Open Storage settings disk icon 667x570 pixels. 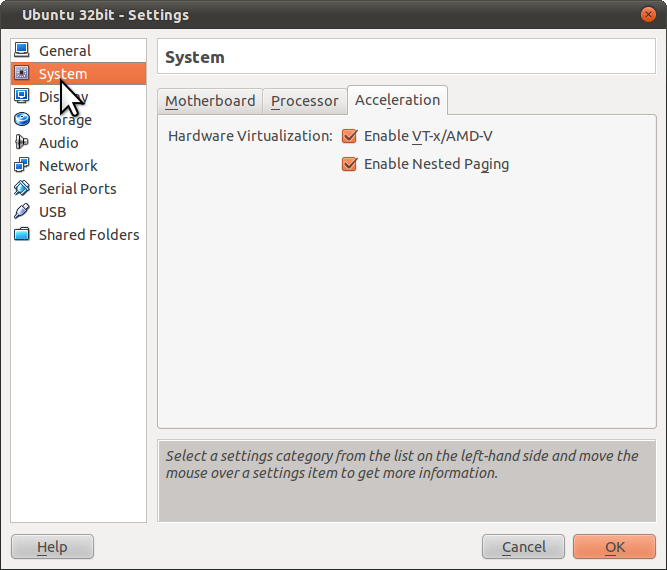(22, 119)
